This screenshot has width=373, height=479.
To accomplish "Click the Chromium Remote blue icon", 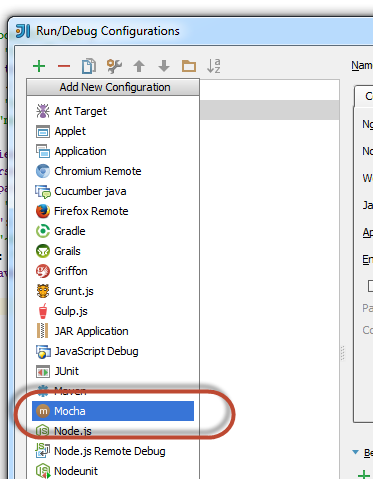I will click(x=43, y=171).
